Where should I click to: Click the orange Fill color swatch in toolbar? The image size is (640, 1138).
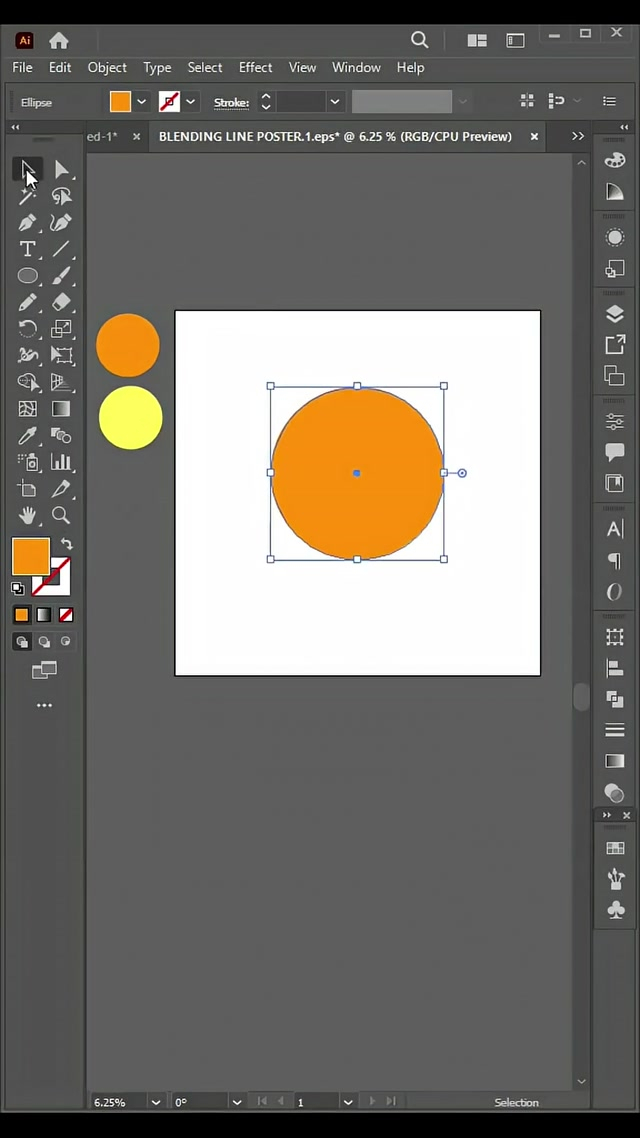pyautogui.click(x=28, y=555)
